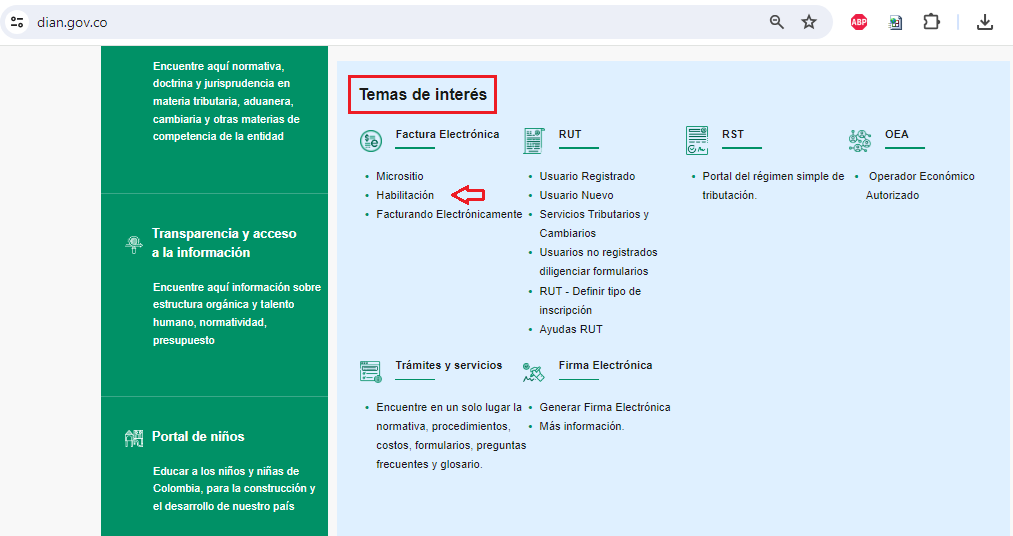The width and height of the screenshot is (1013, 536).
Task: Click the spreadsheet extension icon in toolbar
Action: point(895,22)
